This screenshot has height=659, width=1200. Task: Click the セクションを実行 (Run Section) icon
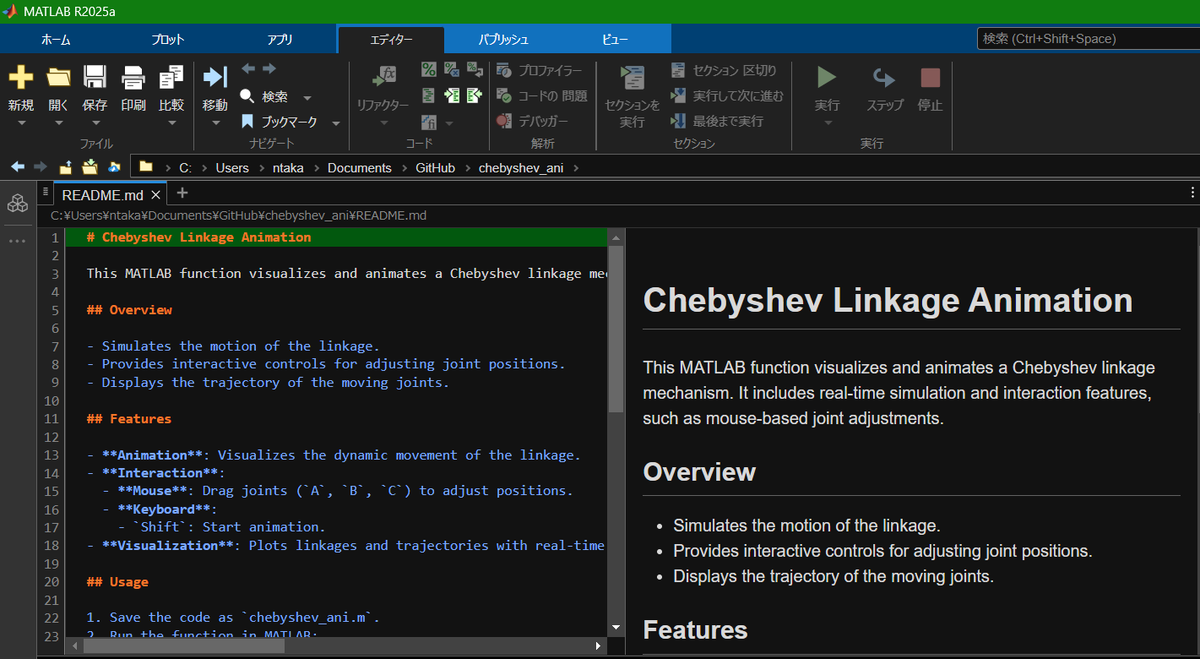[632, 78]
